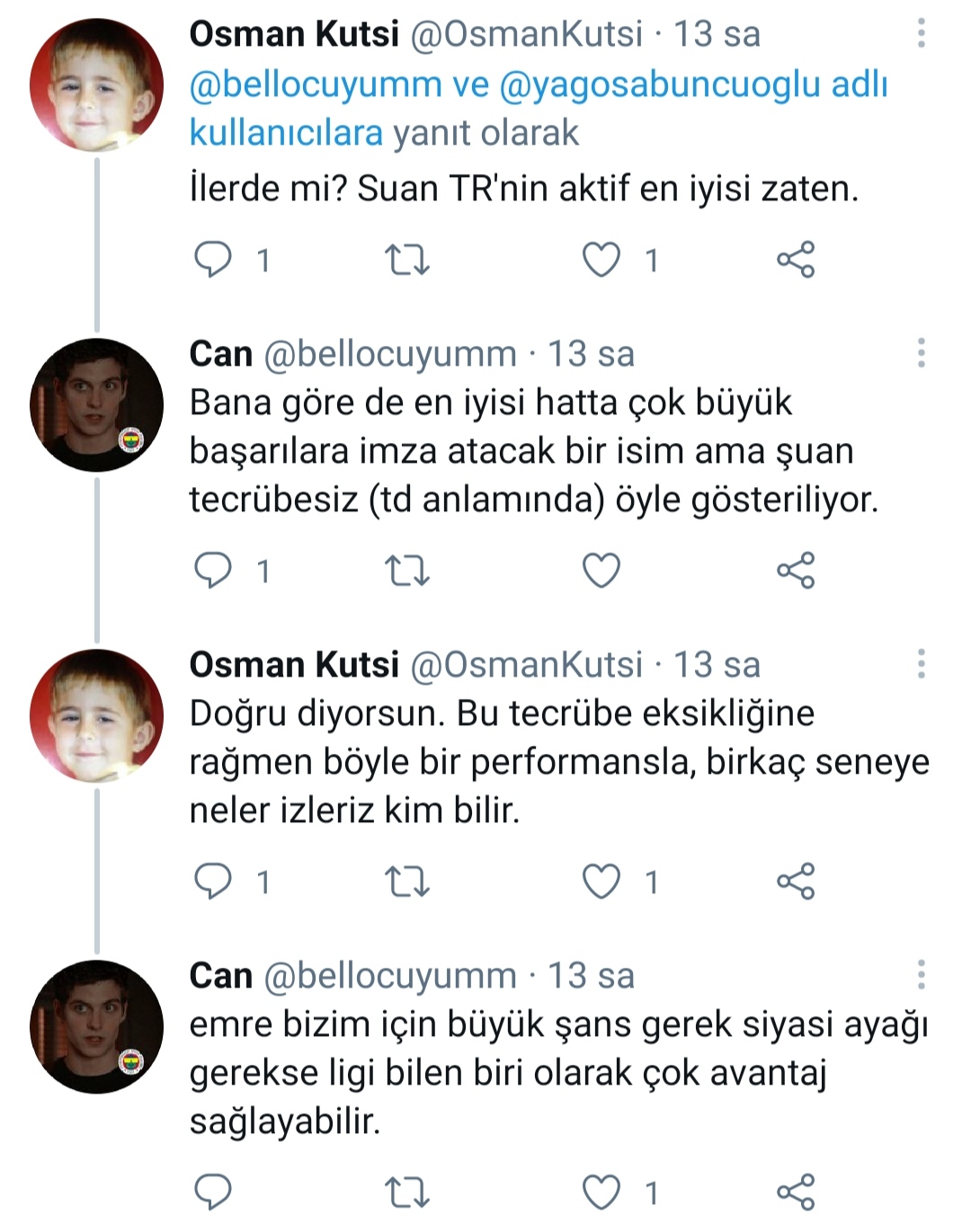The width and height of the screenshot is (971, 1232).
Task: Open options menu on 'Doğru diyorsun' tweet
Action: pyautogui.click(x=921, y=664)
